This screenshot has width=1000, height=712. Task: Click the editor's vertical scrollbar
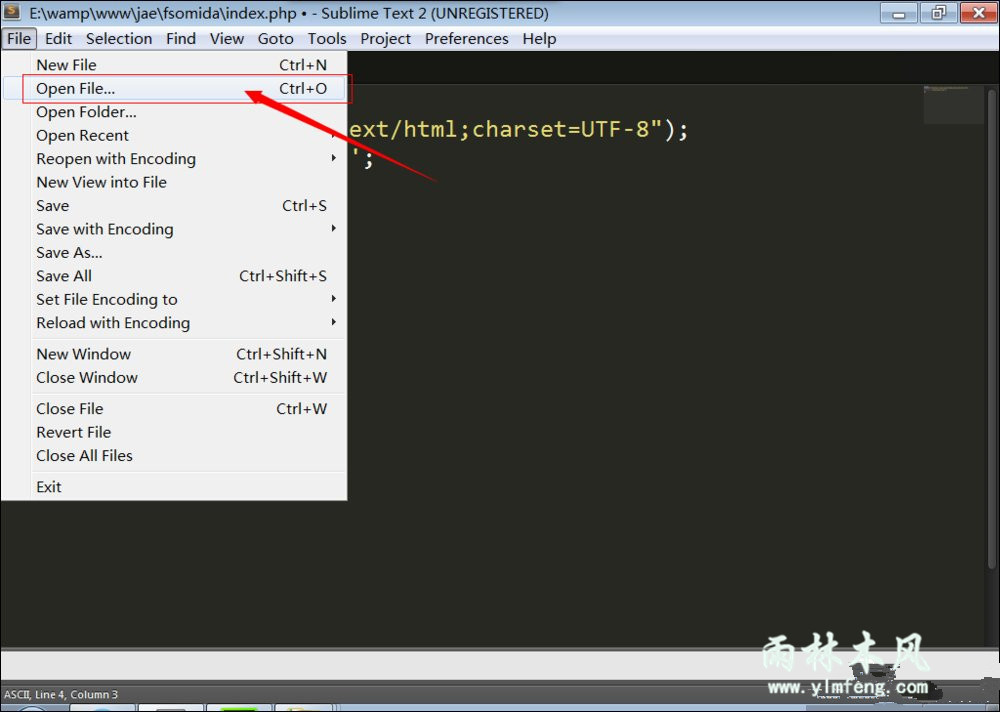tap(992, 329)
